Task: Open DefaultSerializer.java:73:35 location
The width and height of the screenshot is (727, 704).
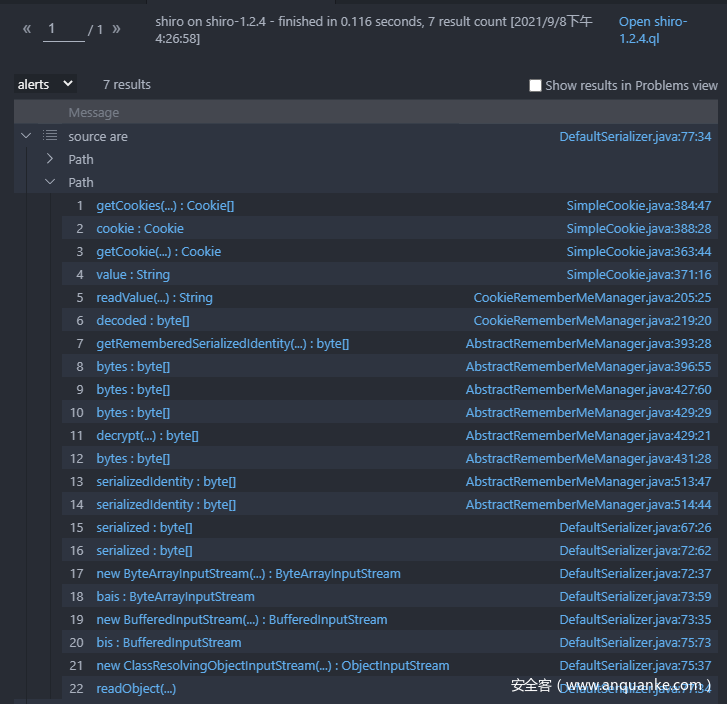Action: [635, 620]
